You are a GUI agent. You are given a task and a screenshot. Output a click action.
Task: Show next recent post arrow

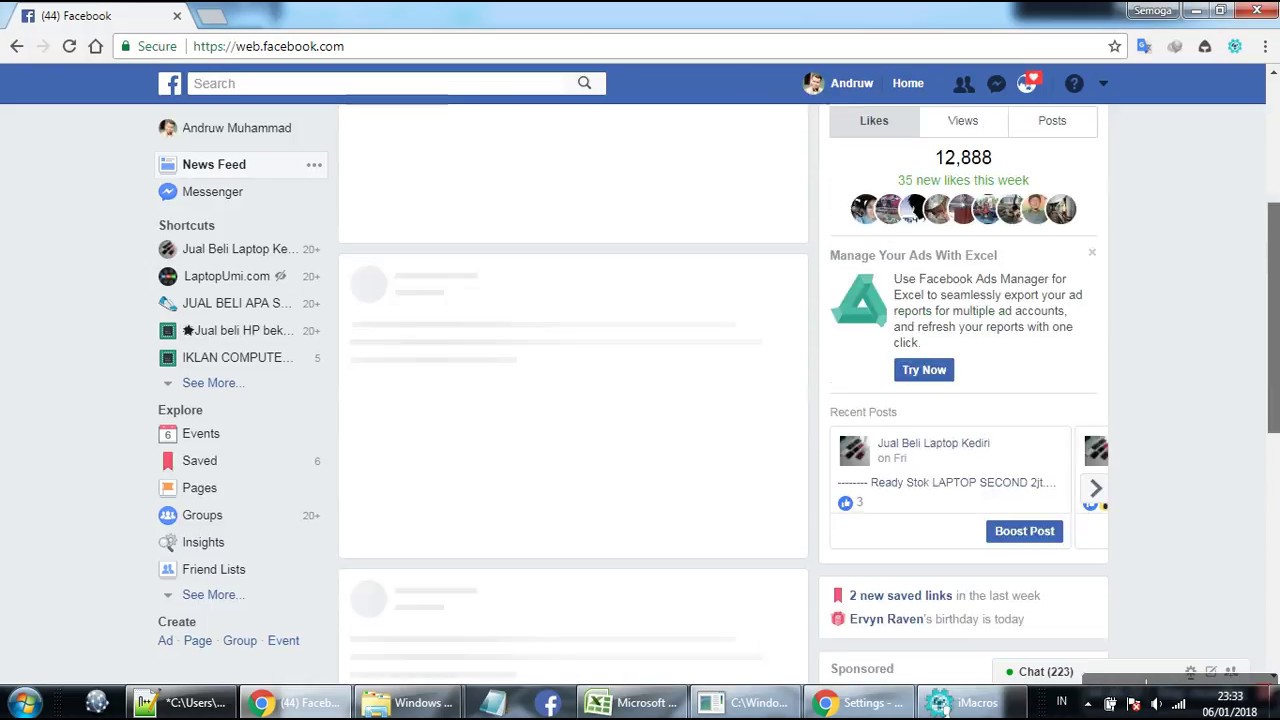point(1096,488)
